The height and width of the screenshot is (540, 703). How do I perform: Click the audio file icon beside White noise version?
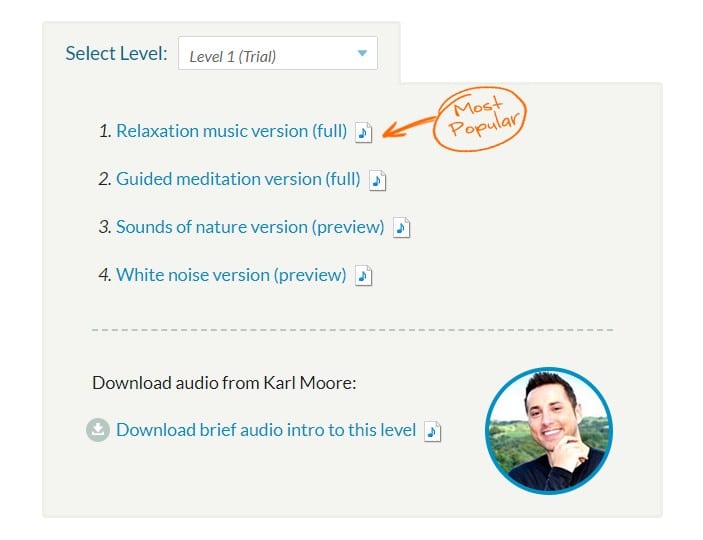tap(364, 276)
